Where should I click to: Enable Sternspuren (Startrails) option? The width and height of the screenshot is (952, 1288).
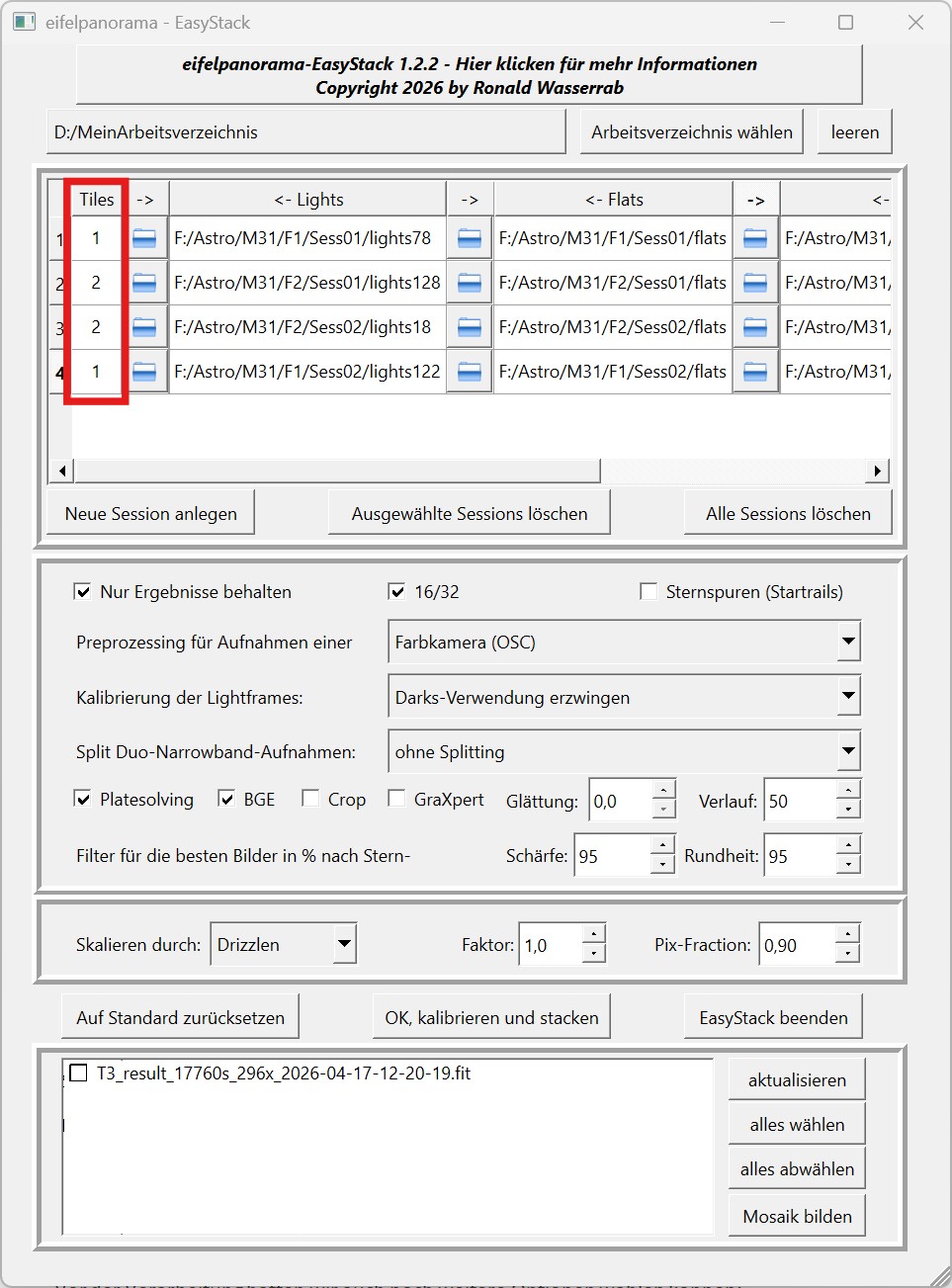tap(649, 592)
